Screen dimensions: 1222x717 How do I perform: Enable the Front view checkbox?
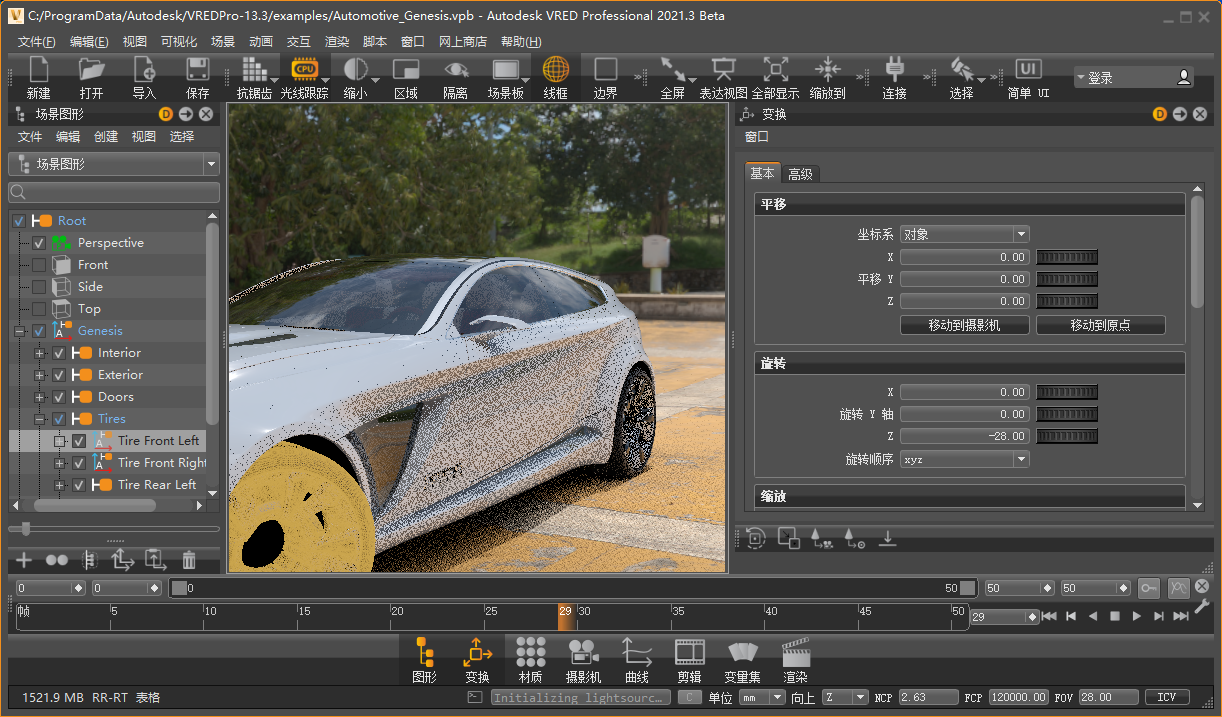39,265
